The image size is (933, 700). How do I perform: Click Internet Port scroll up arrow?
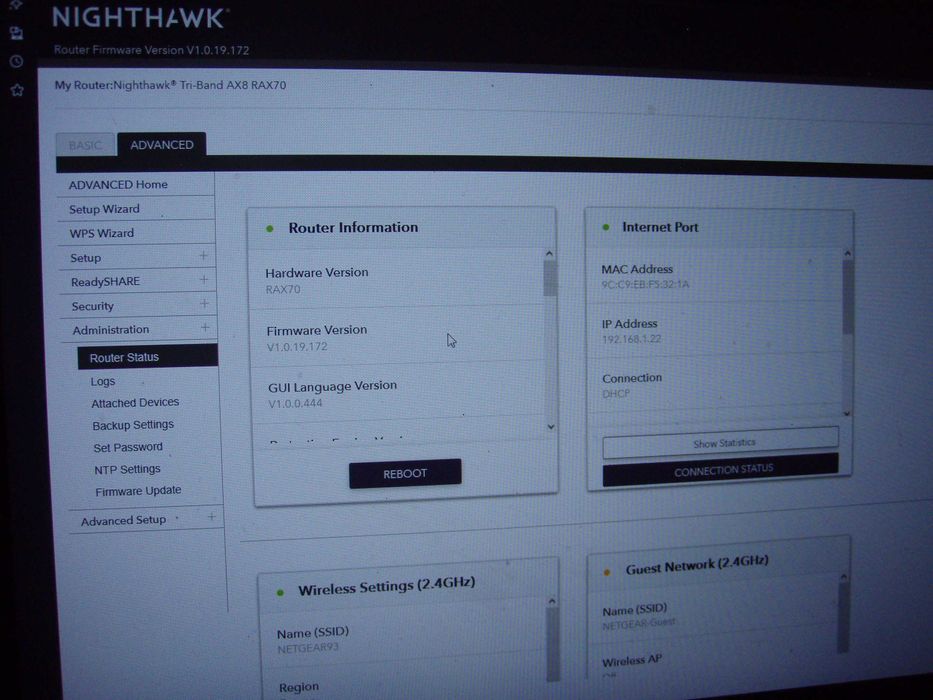[847, 254]
